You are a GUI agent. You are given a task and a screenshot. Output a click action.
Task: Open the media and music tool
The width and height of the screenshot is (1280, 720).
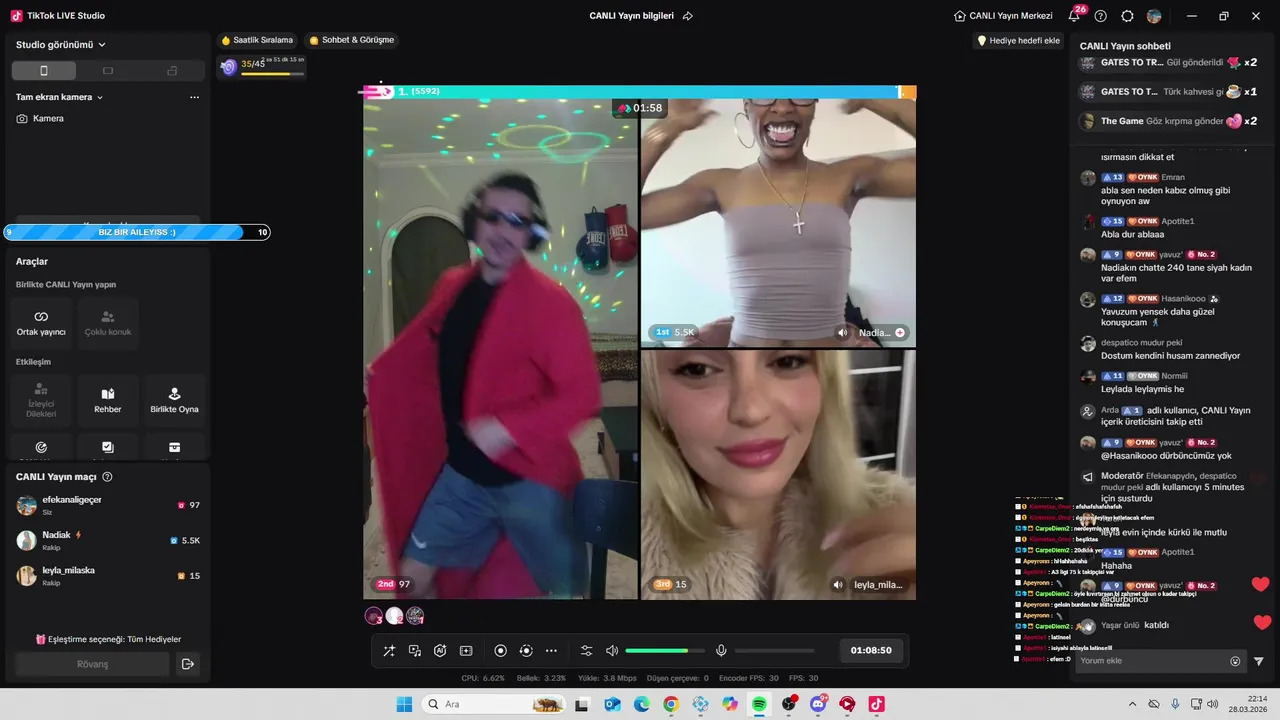tap(415, 651)
